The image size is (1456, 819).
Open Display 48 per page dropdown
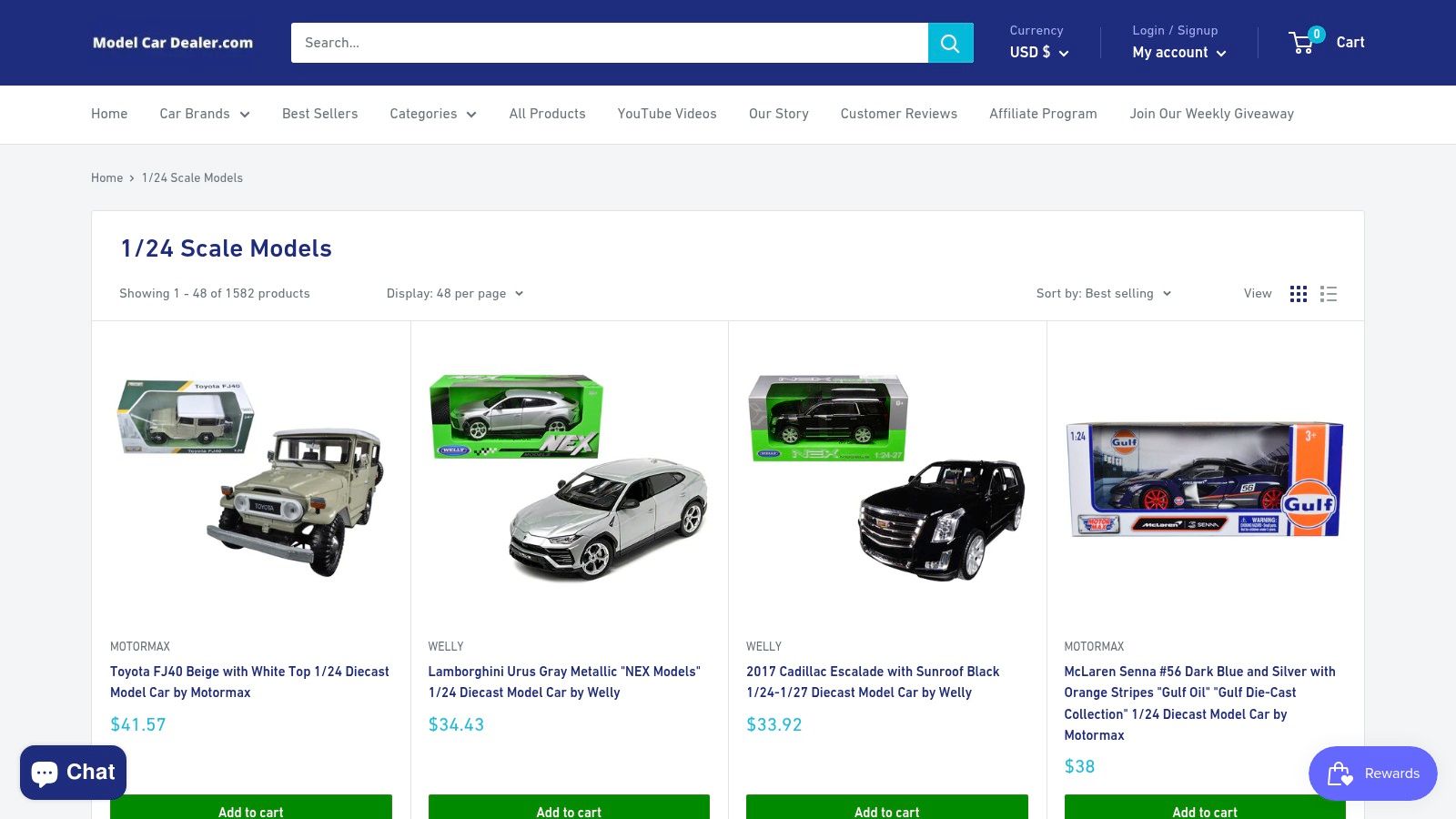[455, 293]
